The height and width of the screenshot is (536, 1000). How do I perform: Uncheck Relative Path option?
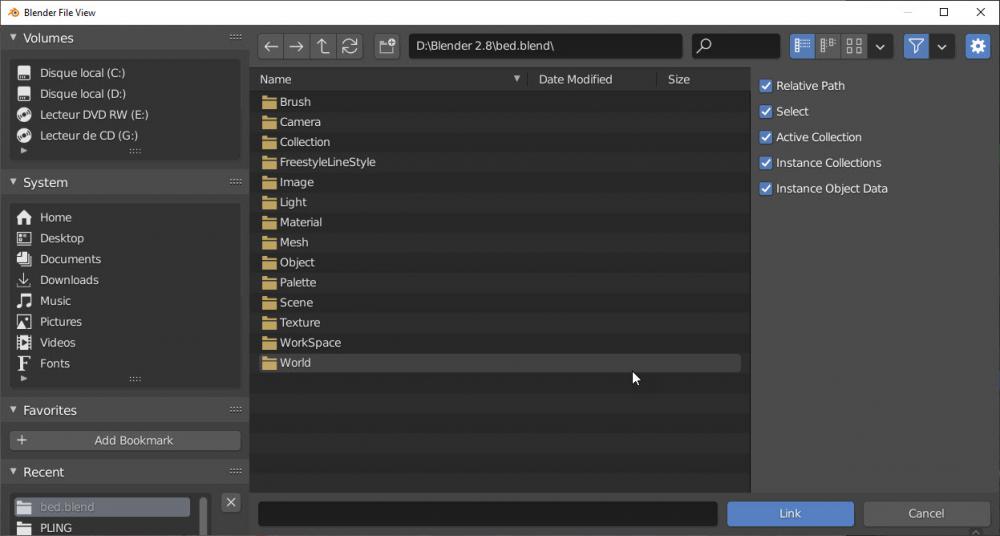[766, 86]
